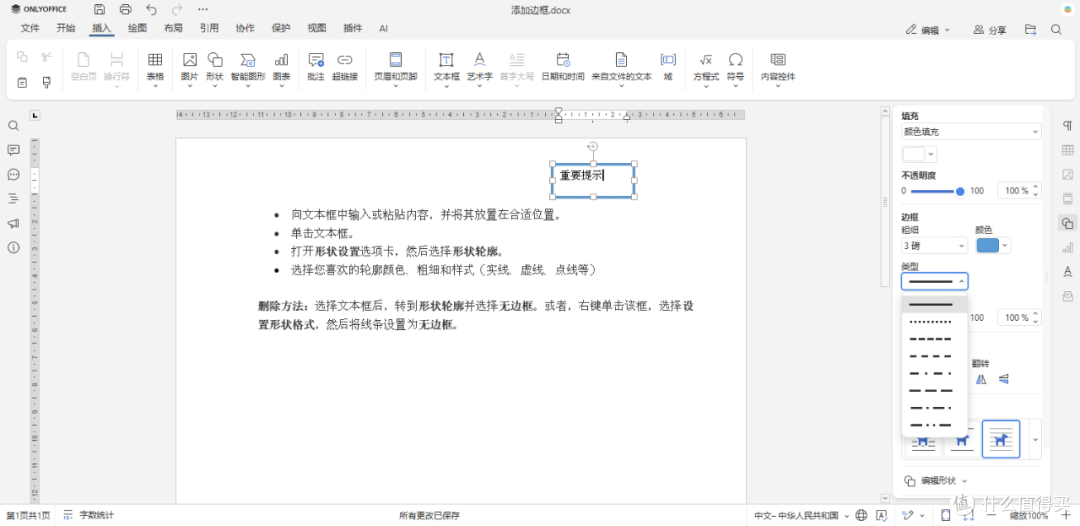Insert SmartArt (智能图形)
1080x526 pixels.
pos(248,68)
